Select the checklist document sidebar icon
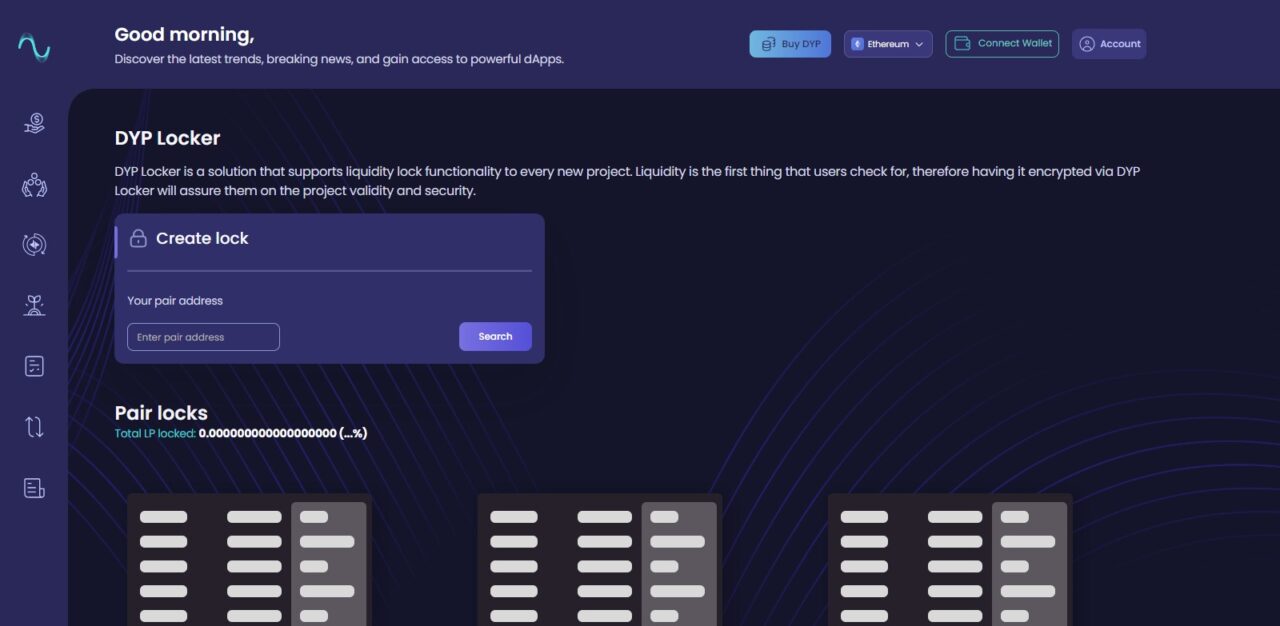 click(x=34, y=366)
